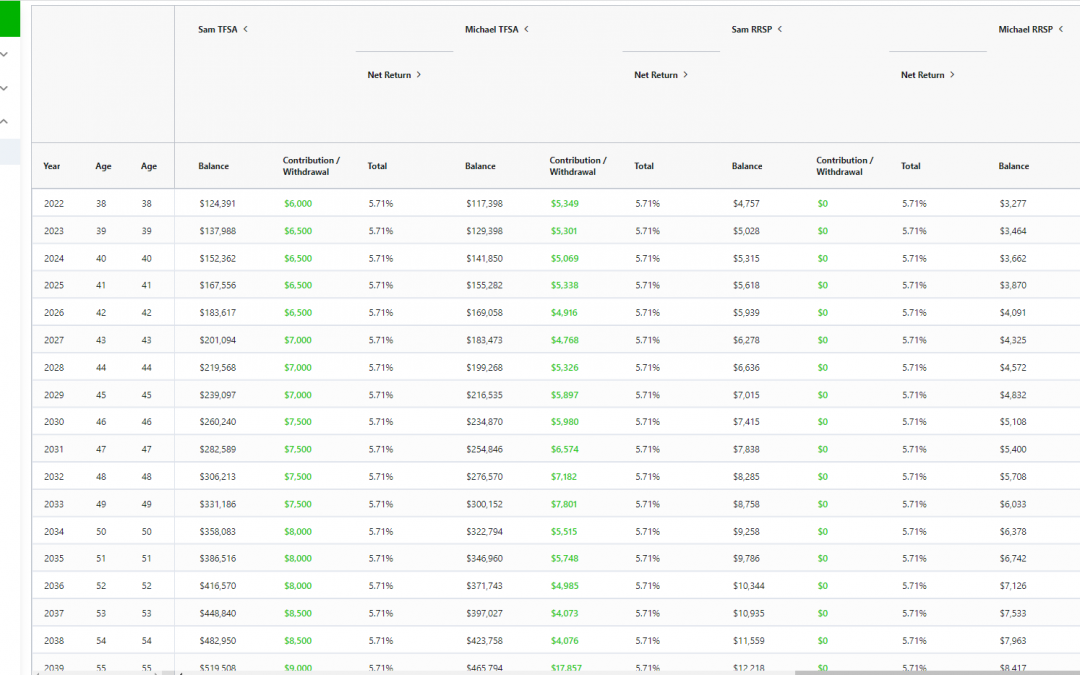Click Sam TFSA balance $167,556
The width and height of the screenshot is (1080, 675).
[x=218, y=285]
